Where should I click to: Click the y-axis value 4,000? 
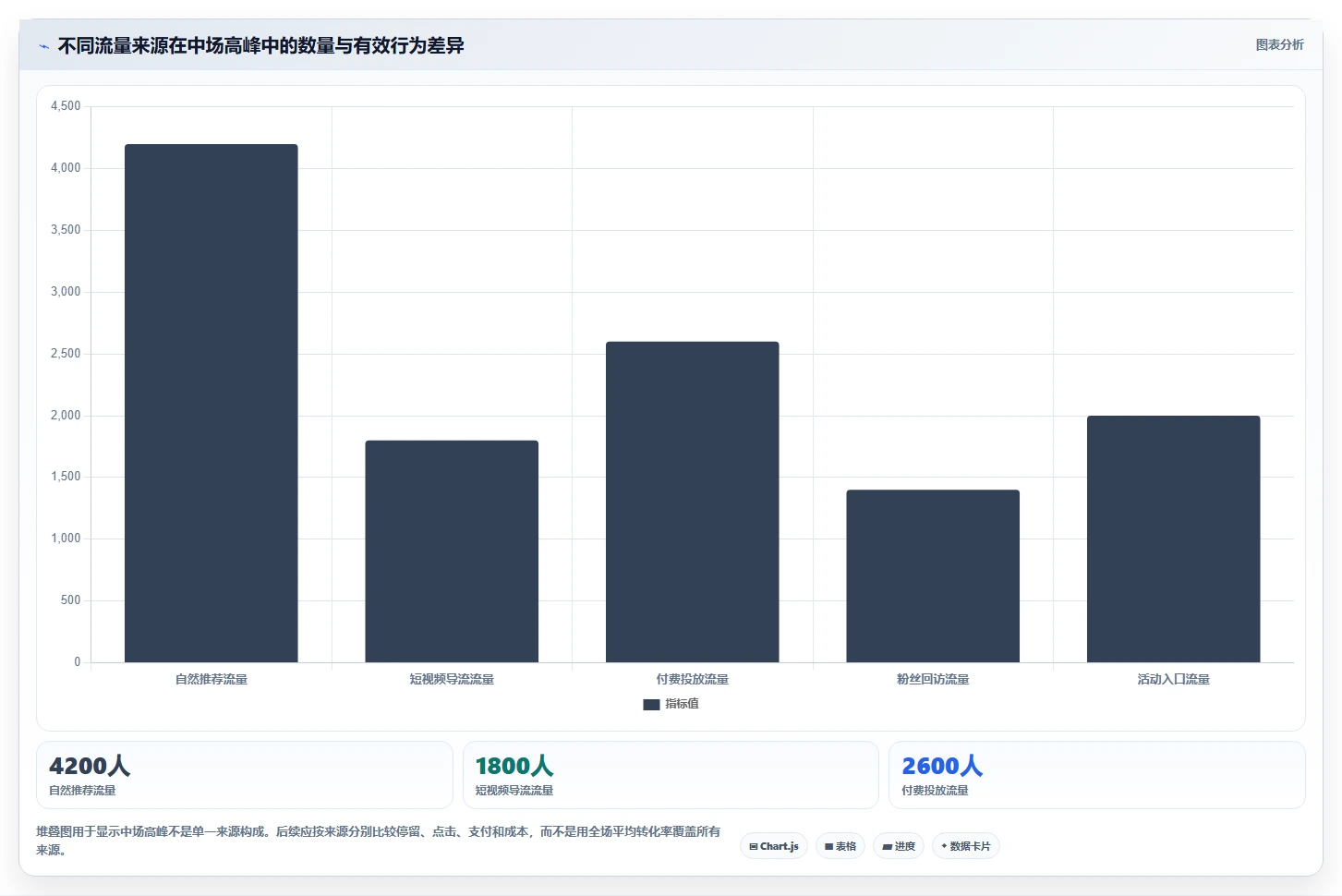66,168
